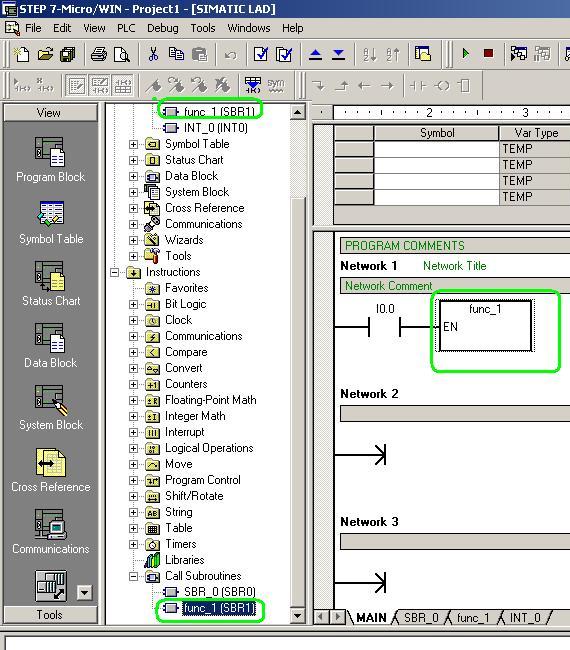This screenshot has height=650, width=570.
Task: Click the Tools bar button
Action: [x=50, y=615]
